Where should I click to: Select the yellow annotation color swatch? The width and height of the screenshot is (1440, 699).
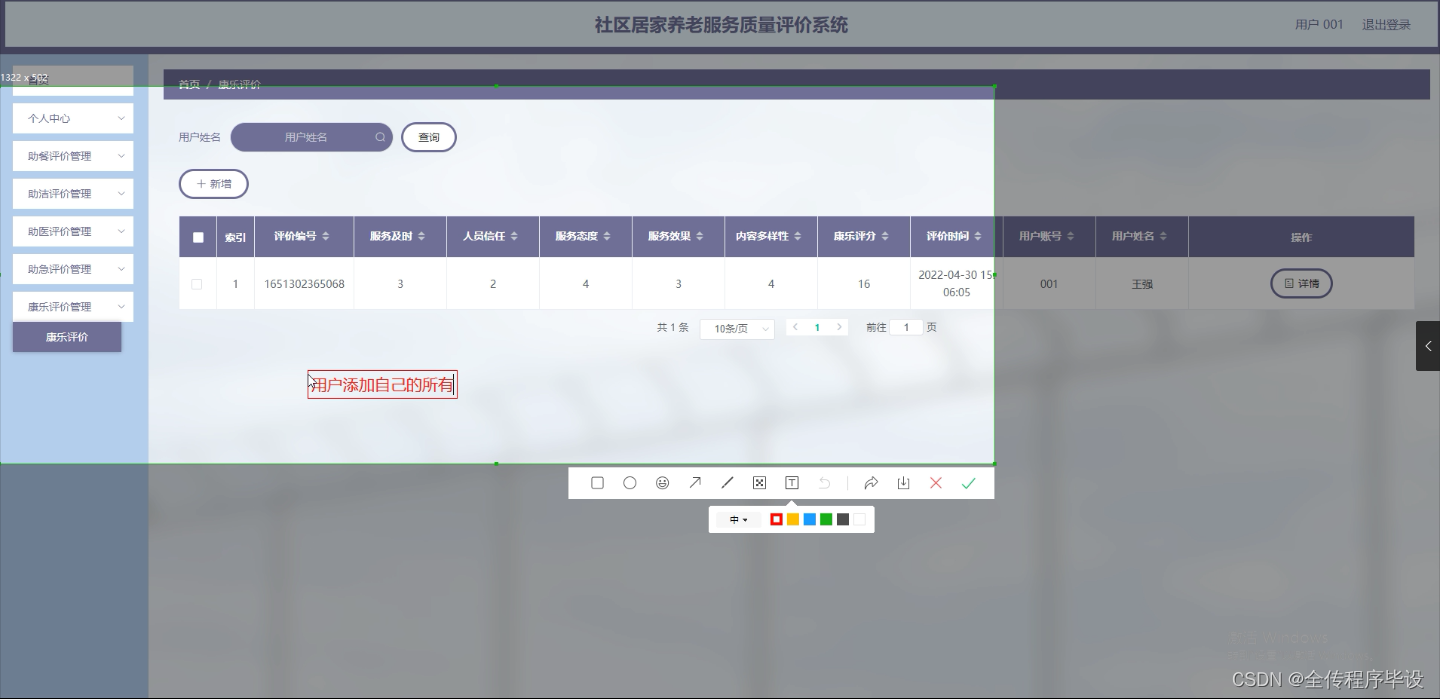(x=793, y=519)
